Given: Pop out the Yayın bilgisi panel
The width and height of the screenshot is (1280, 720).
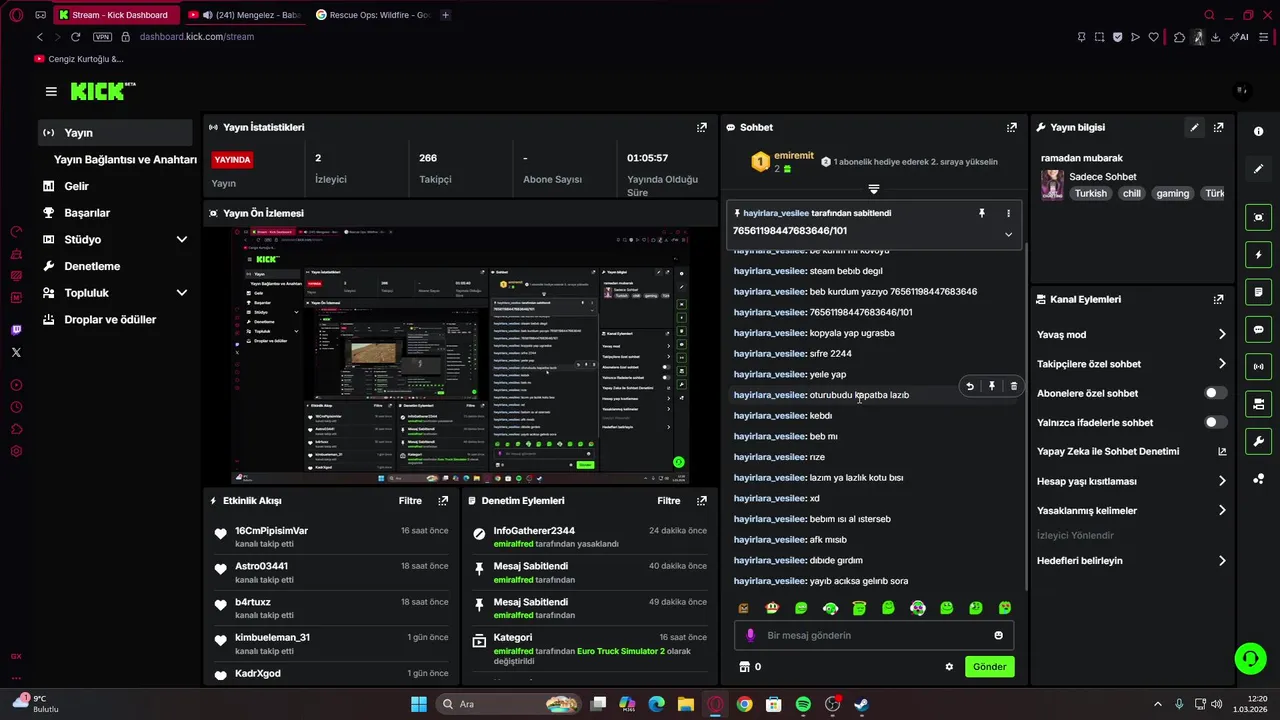Looking at the screenshot, I should click(1218, 127).
